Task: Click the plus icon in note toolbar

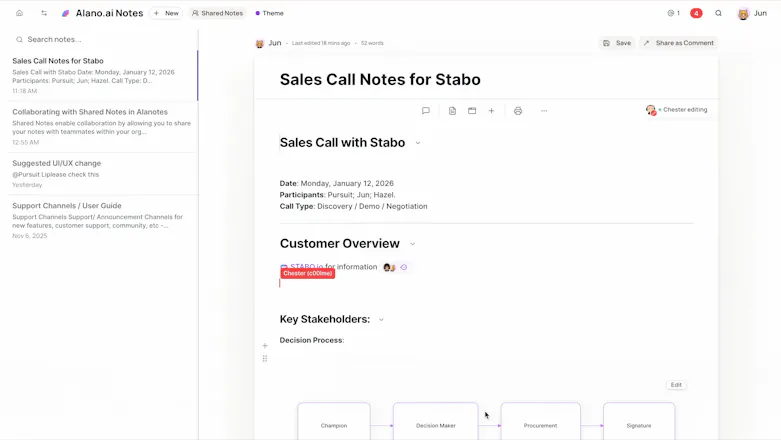Action: 491,111
